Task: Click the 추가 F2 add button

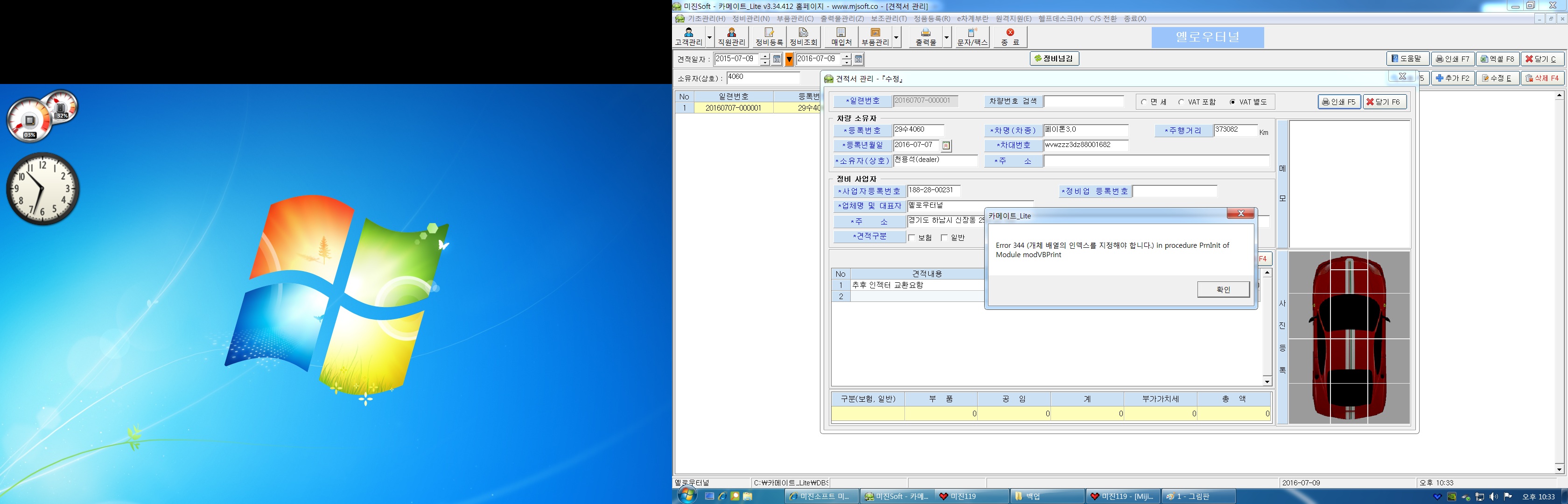Action: coord(1452,78)
